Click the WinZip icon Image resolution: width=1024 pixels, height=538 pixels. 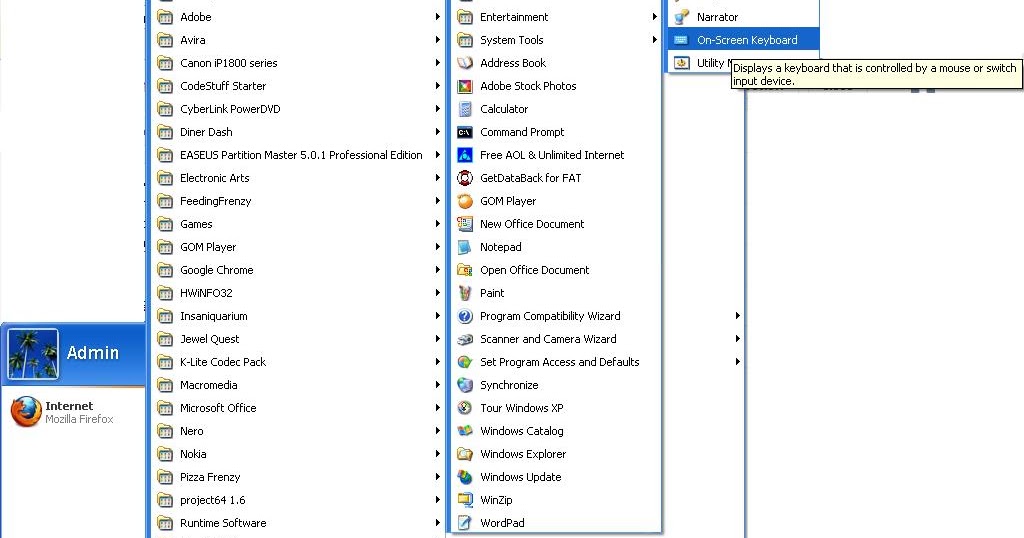(x=464, y=500)
